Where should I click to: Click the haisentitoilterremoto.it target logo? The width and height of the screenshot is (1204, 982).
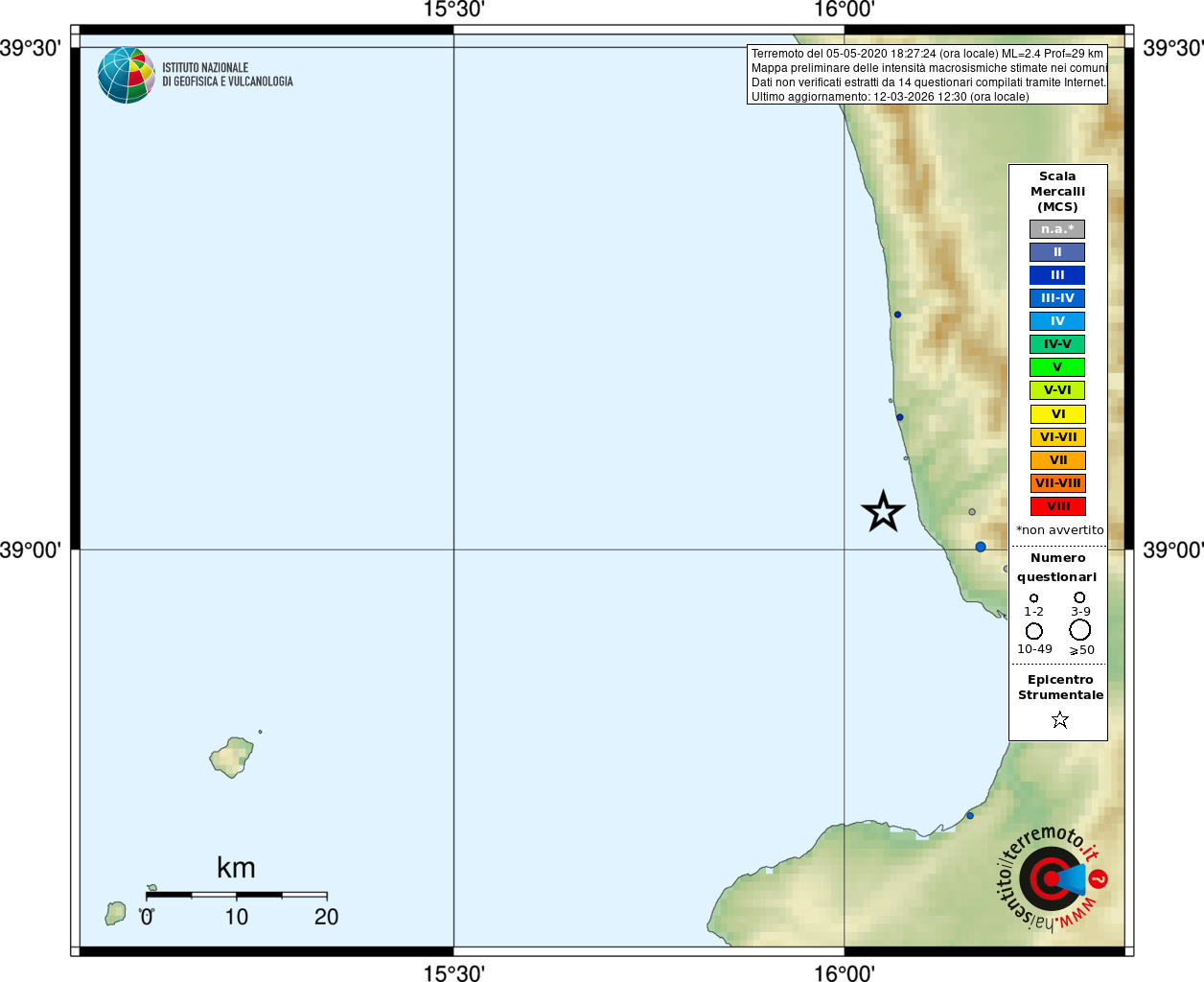(1052, 877)
